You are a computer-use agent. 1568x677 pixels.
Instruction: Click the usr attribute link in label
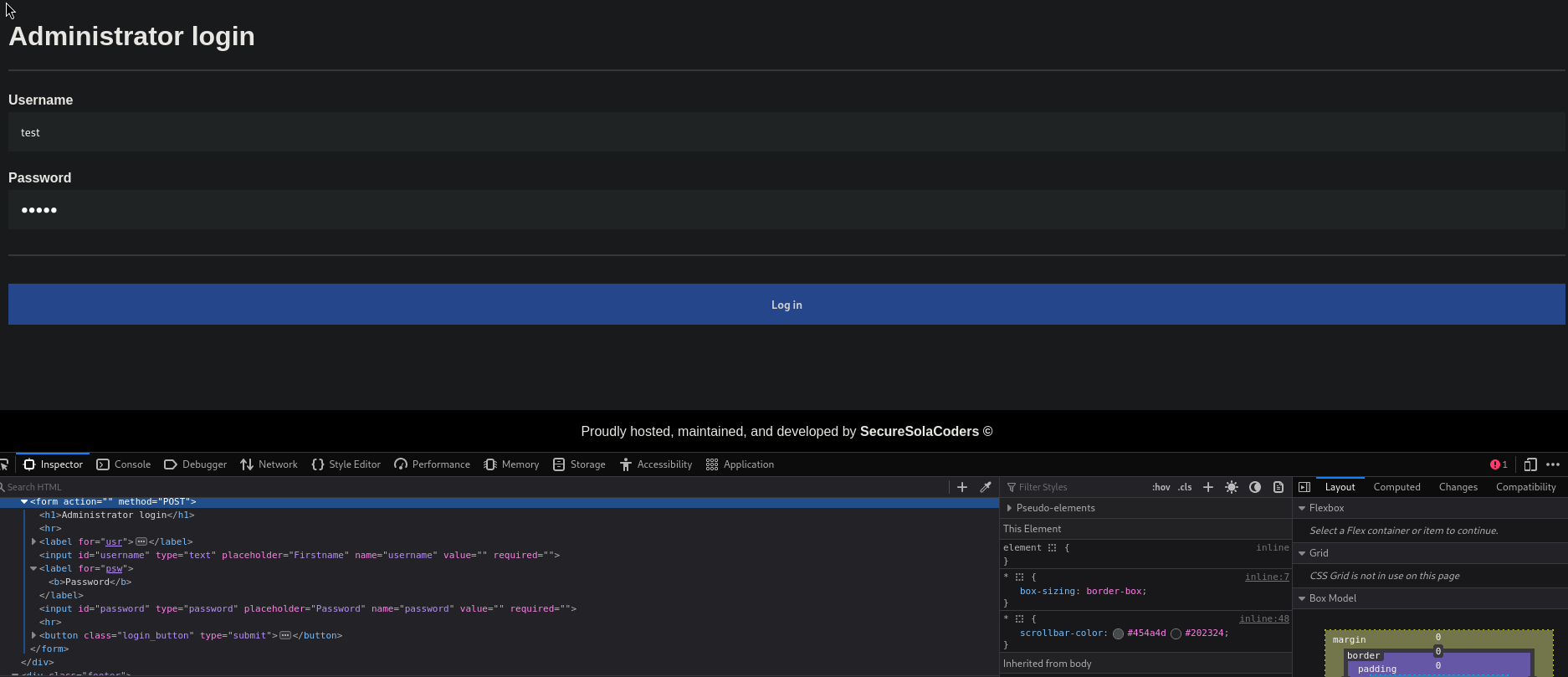114,541
